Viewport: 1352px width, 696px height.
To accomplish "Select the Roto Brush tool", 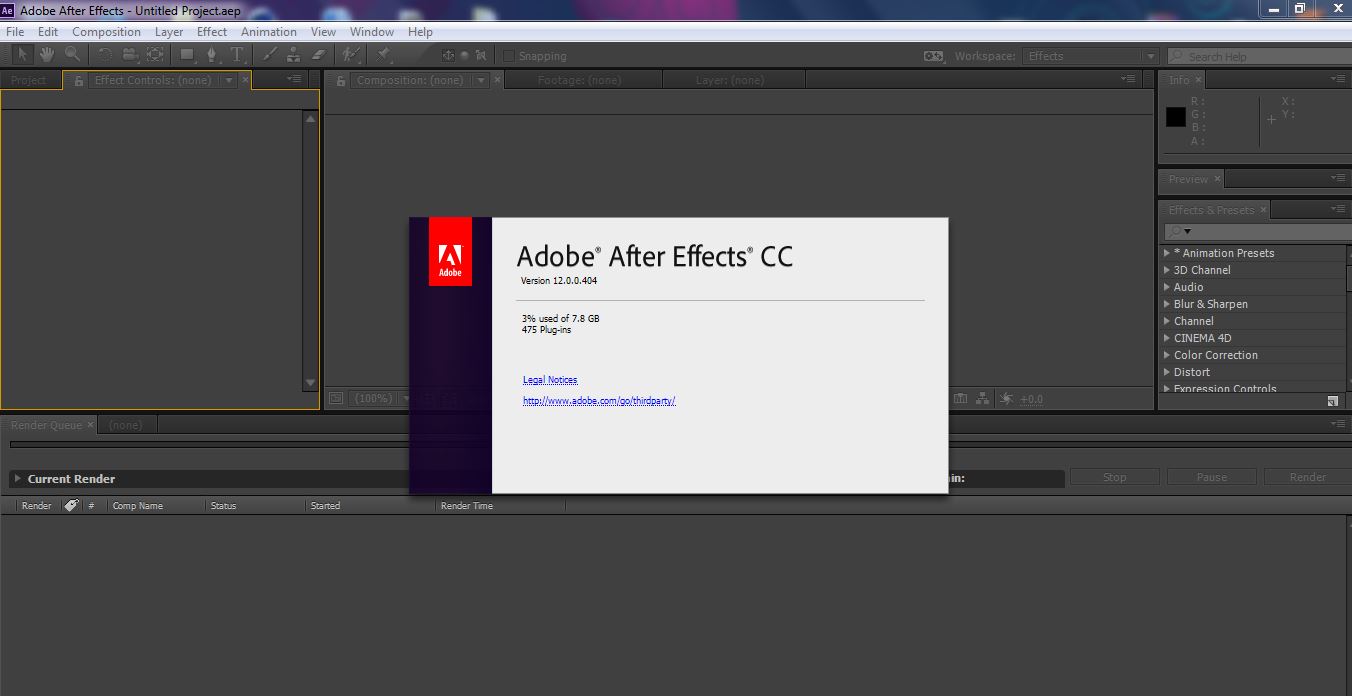I will pos(351,55).
